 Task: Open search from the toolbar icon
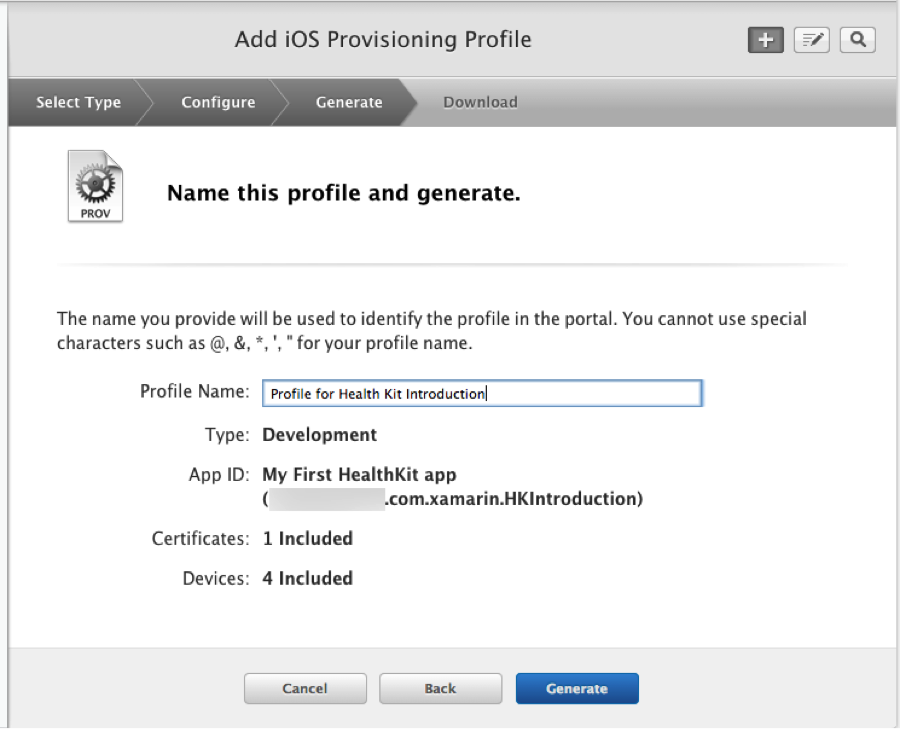pyautogui.click(x=857, y=40)
